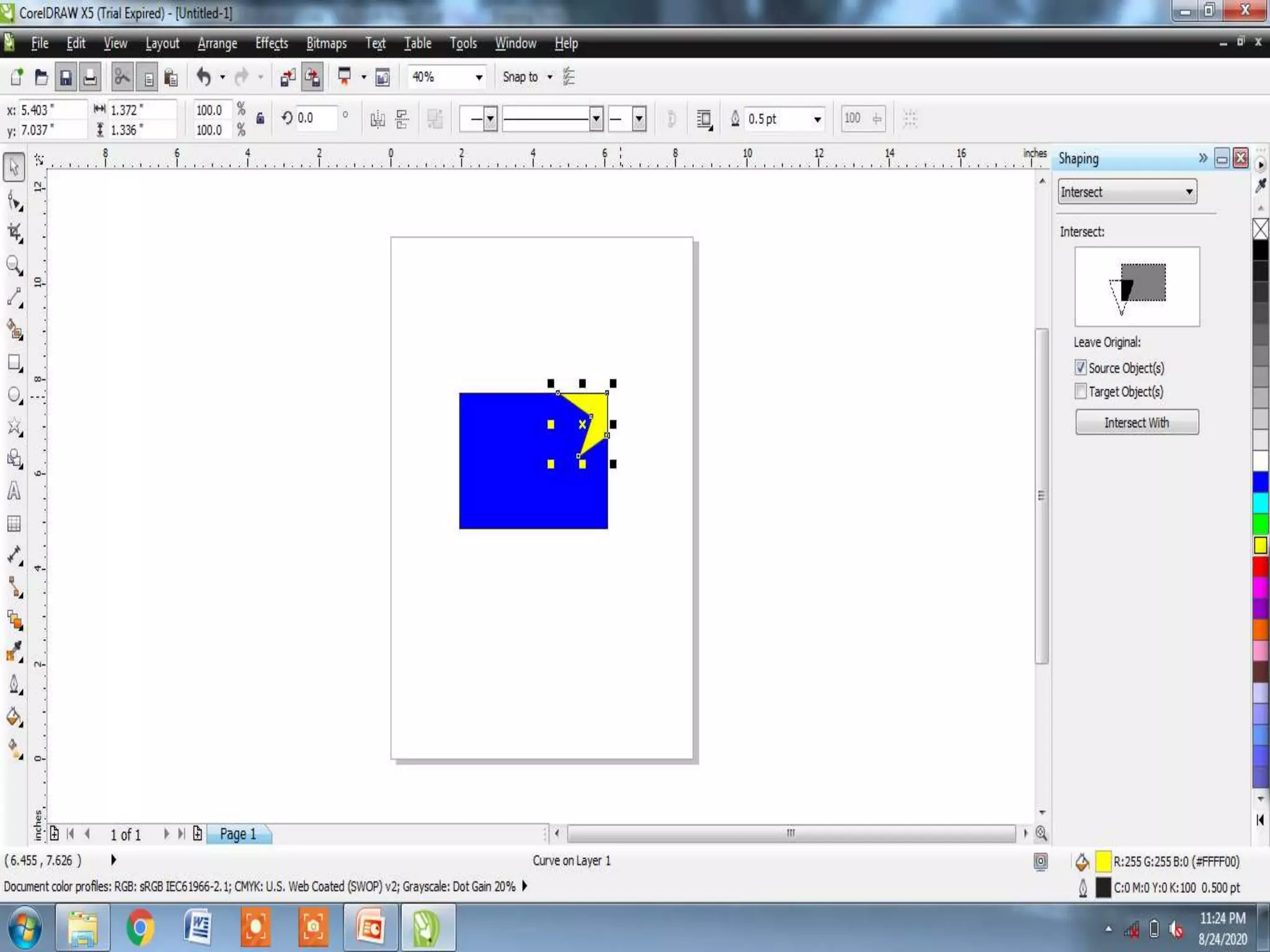1270x952 pixels.
Task: Open the 0.5 pt outline width dropdown
Action: click(x=817, y=118)
